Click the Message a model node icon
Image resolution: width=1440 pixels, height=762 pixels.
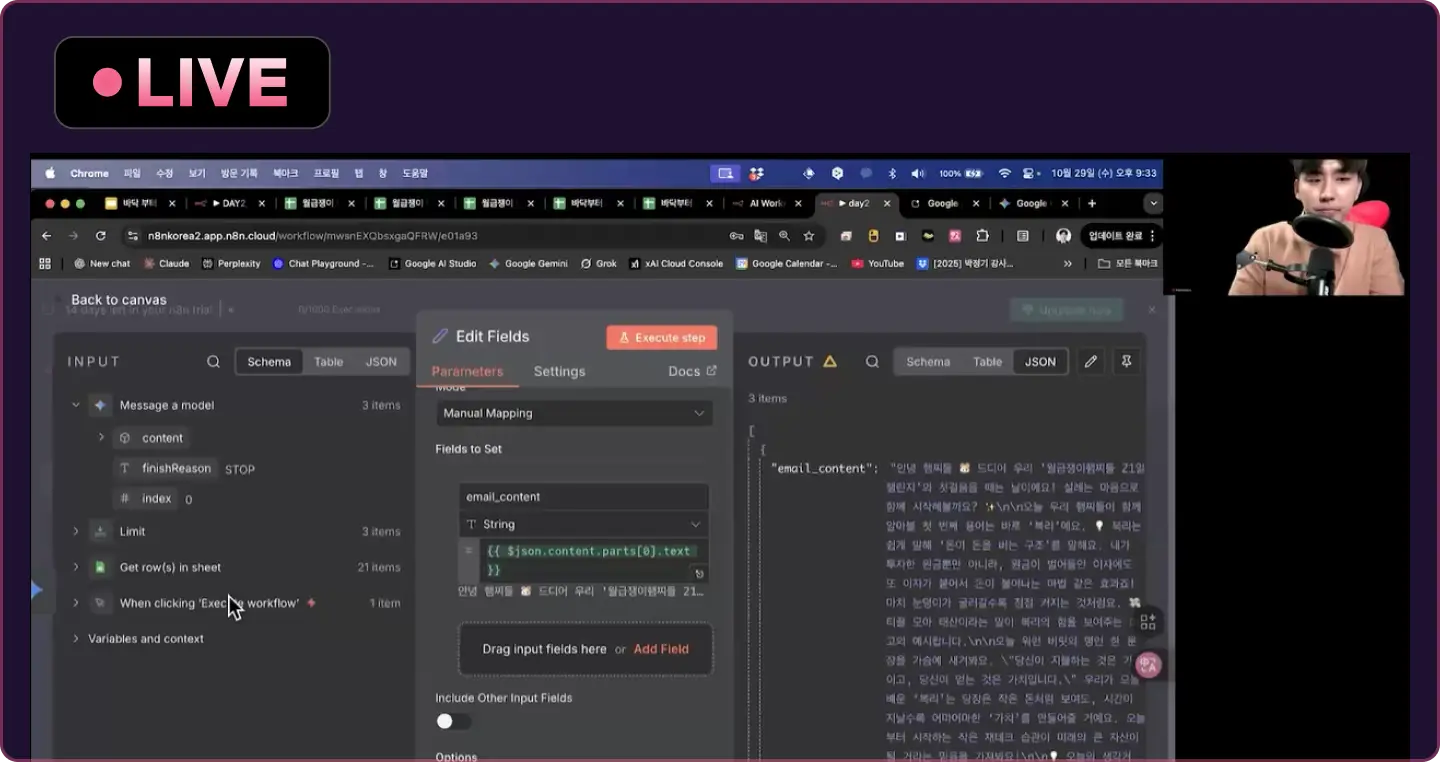pos(98,405)
